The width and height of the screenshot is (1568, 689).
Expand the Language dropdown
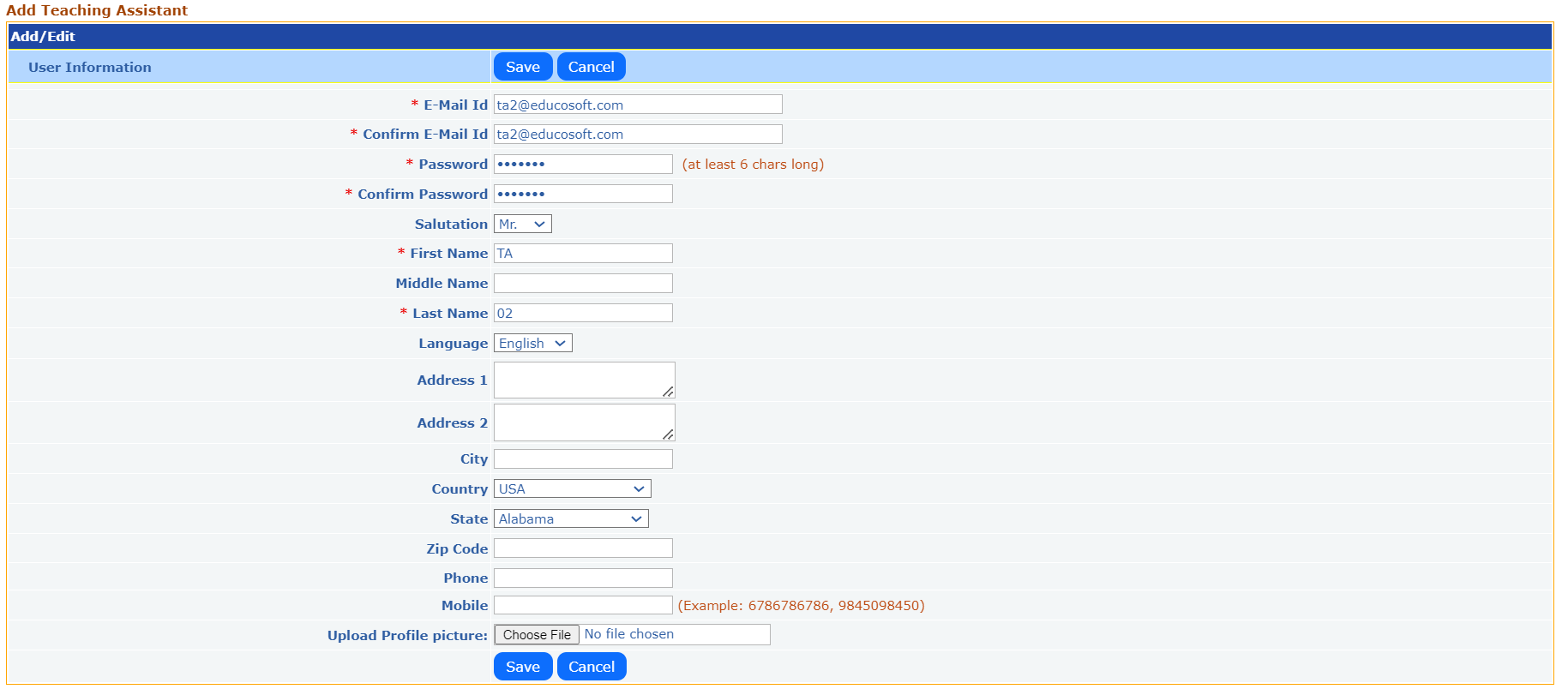532,343
